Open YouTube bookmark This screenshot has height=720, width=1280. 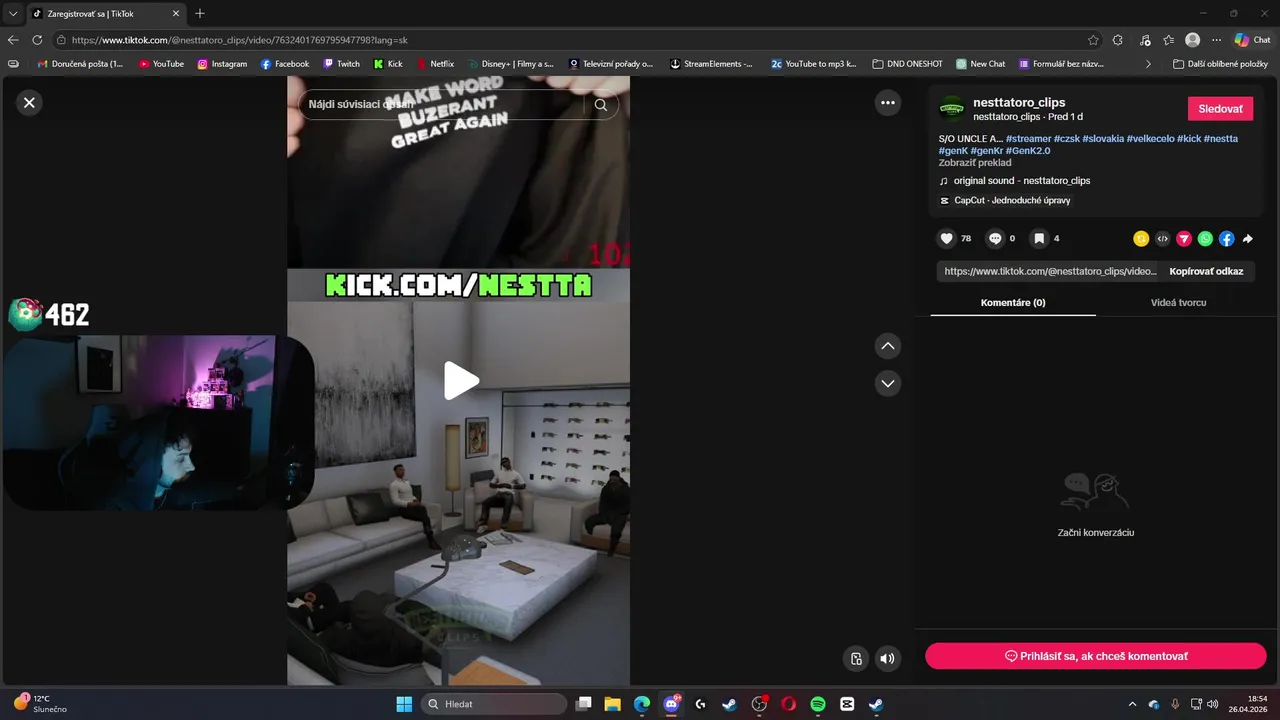pyautogui.click(x=161, y=63)
